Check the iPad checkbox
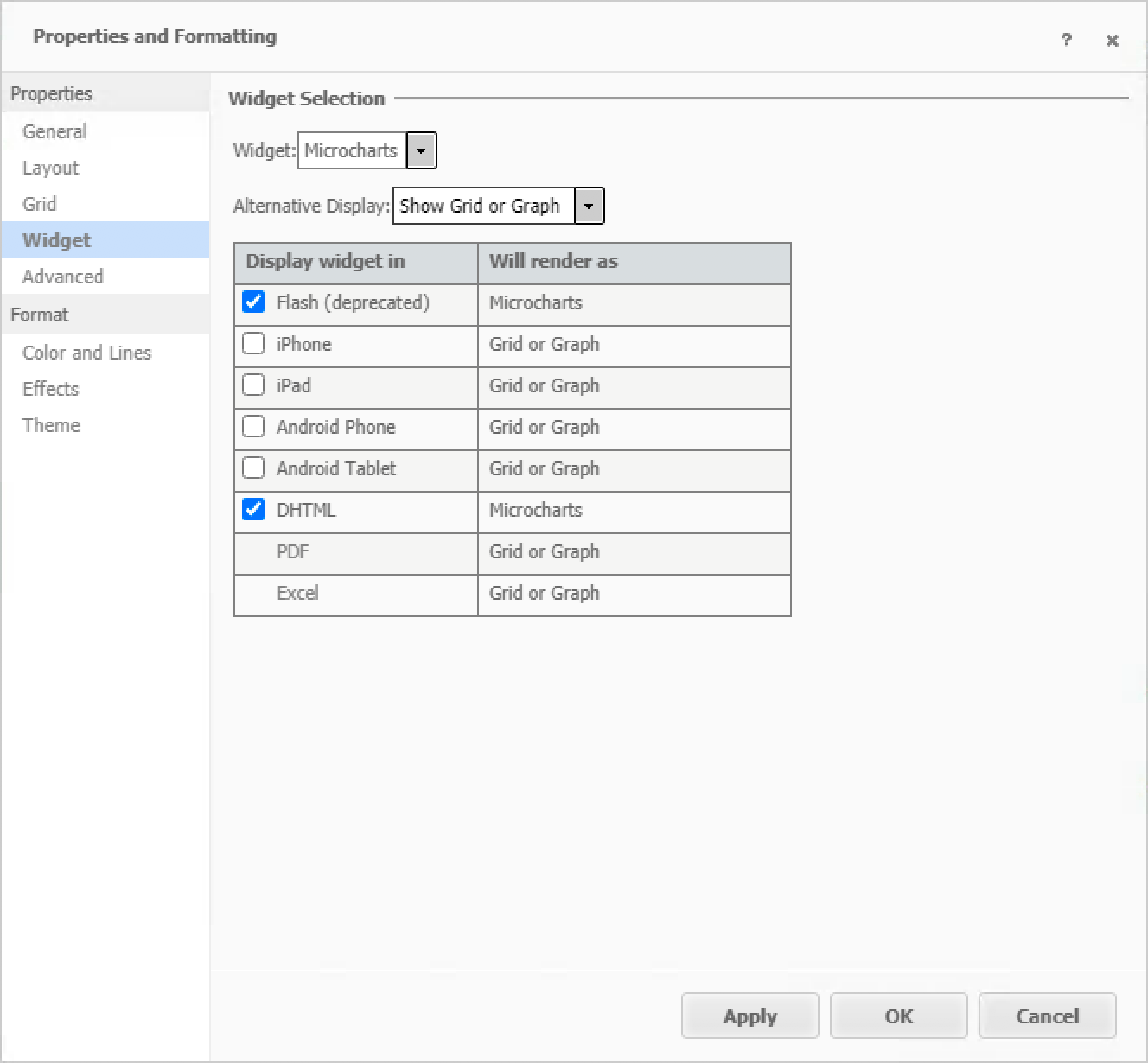Viewport: 1148px width, 1063px height. (253, 385)
